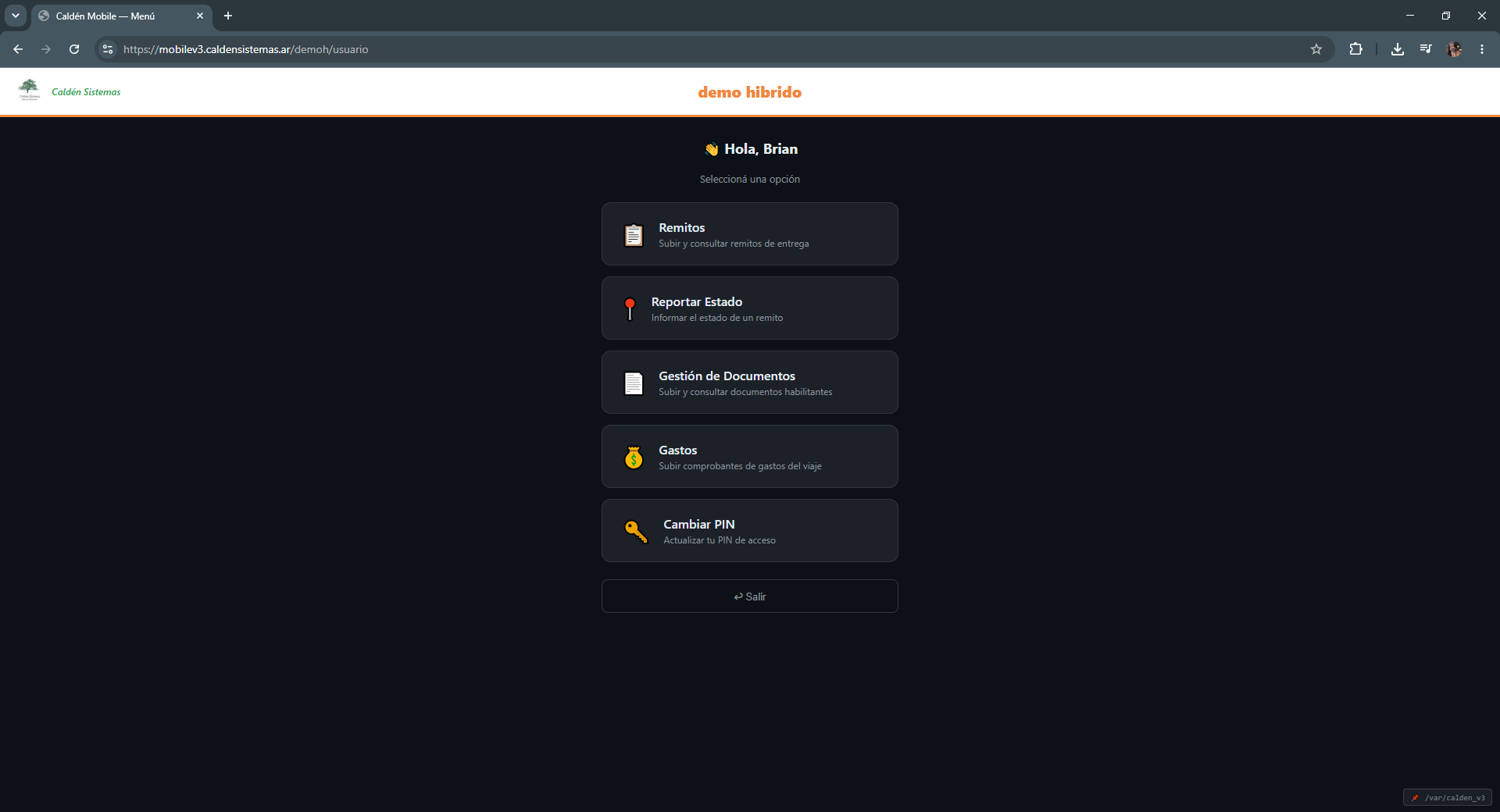1500x812 pixels.
Task: Open the Extensions puzzle icon
Action: click(1355, 49)
